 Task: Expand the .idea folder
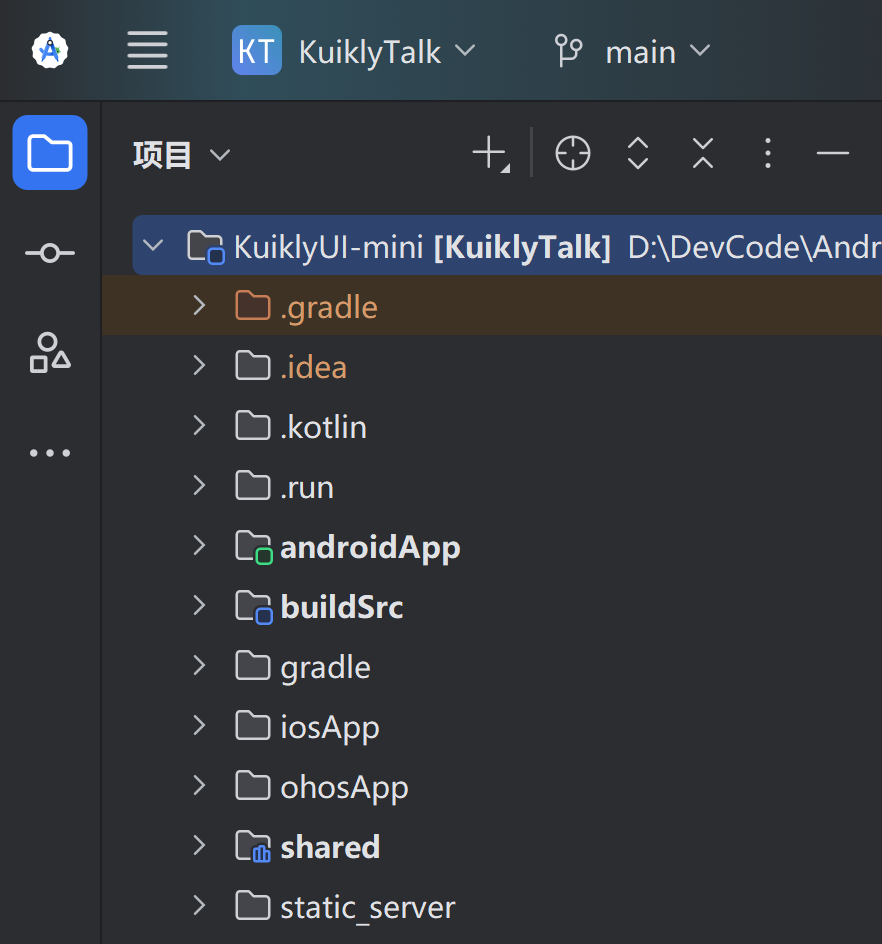(x=199, y=365)
